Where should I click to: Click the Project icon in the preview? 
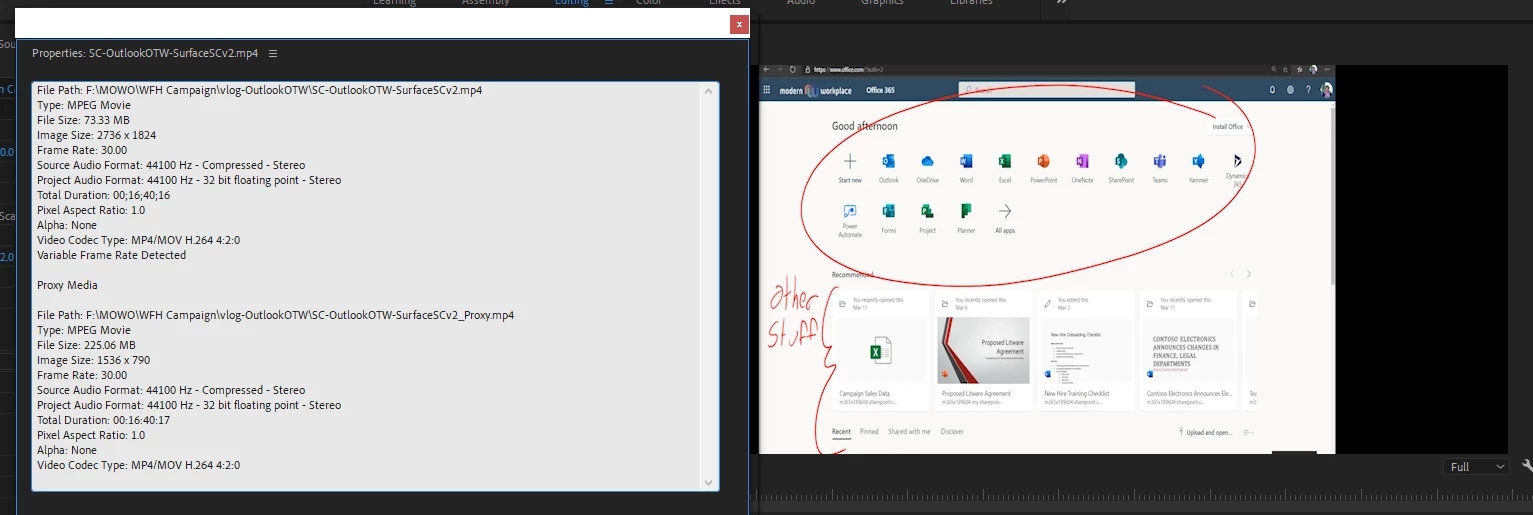pyautogui.click(x=927, y=211)
